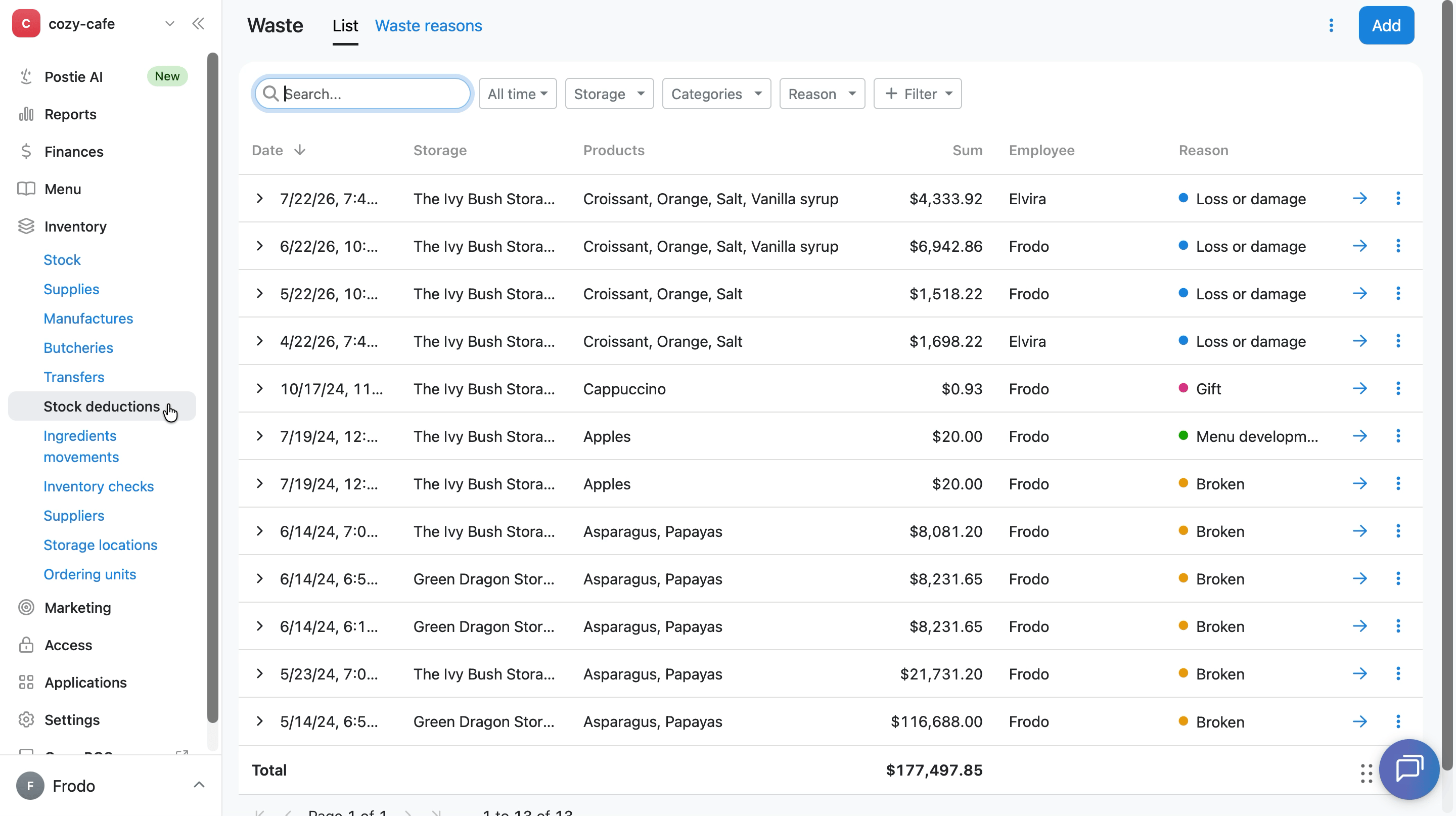This screenshot has height=816, width=1456.
Task: Click the Add button
Action: (1386, 25)
